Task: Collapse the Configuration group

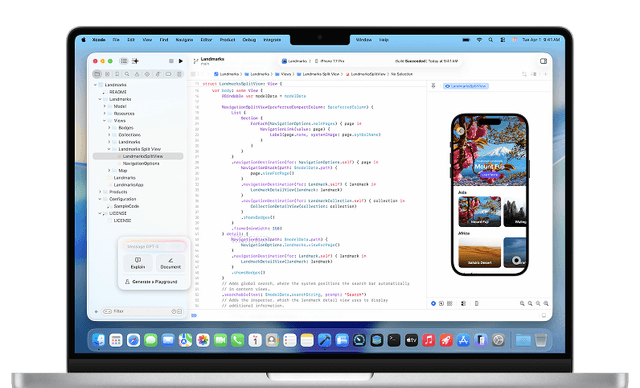Action: [100, 199]
